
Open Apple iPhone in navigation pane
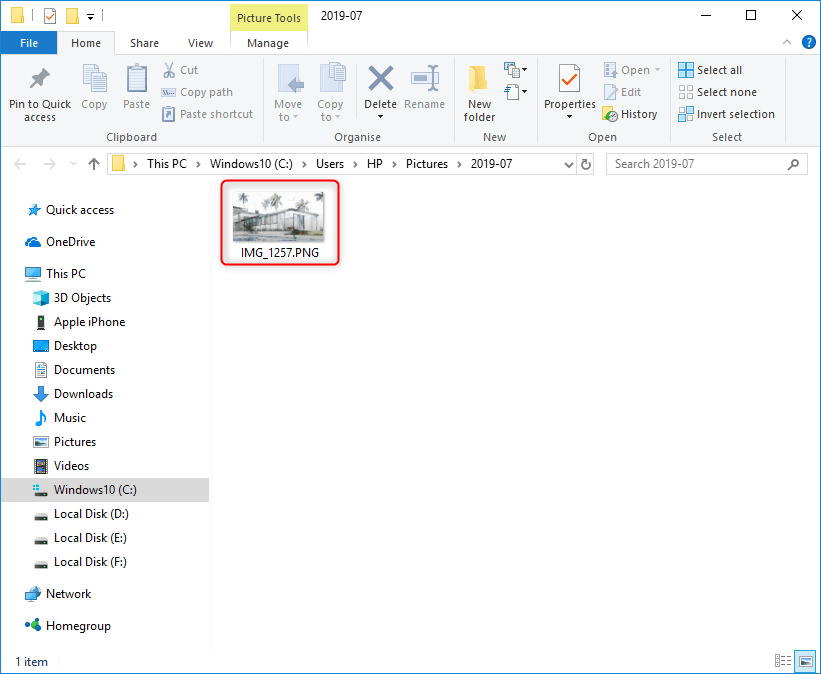click(89, 322)
